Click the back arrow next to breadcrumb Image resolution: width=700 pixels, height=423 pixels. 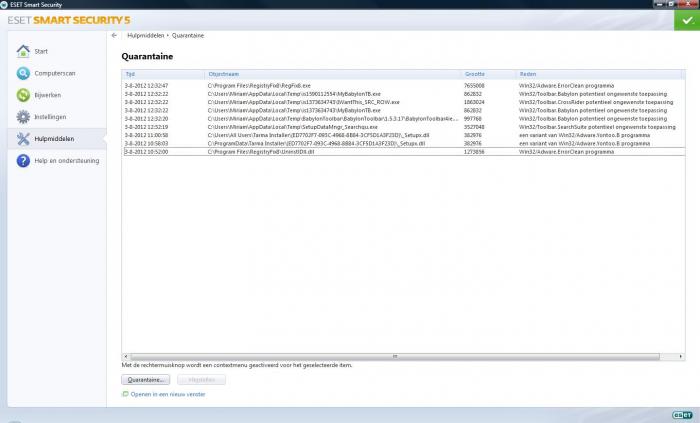click(114, 35)
